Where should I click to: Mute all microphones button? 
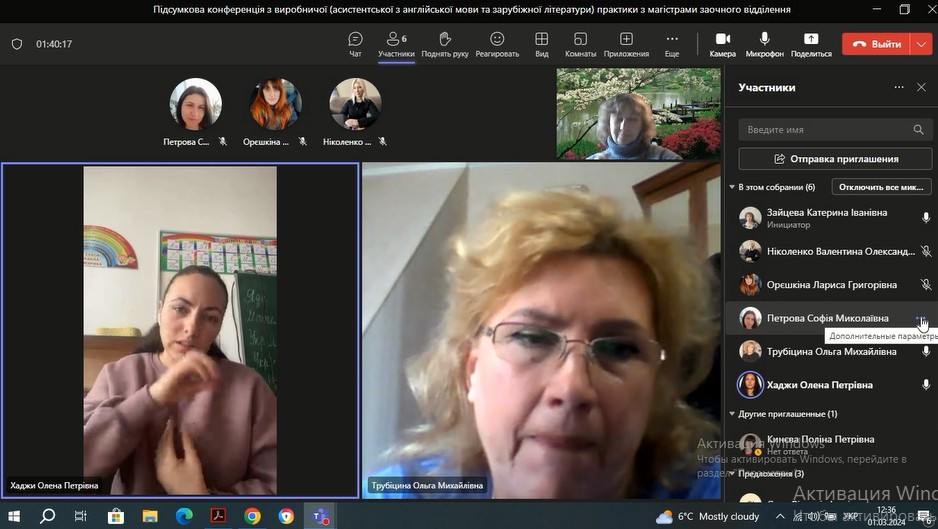pos(881,187)
